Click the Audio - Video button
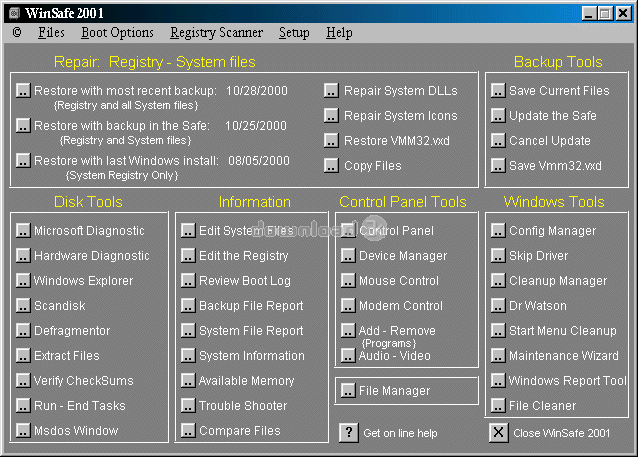638x457 pixels. point(348,356)
